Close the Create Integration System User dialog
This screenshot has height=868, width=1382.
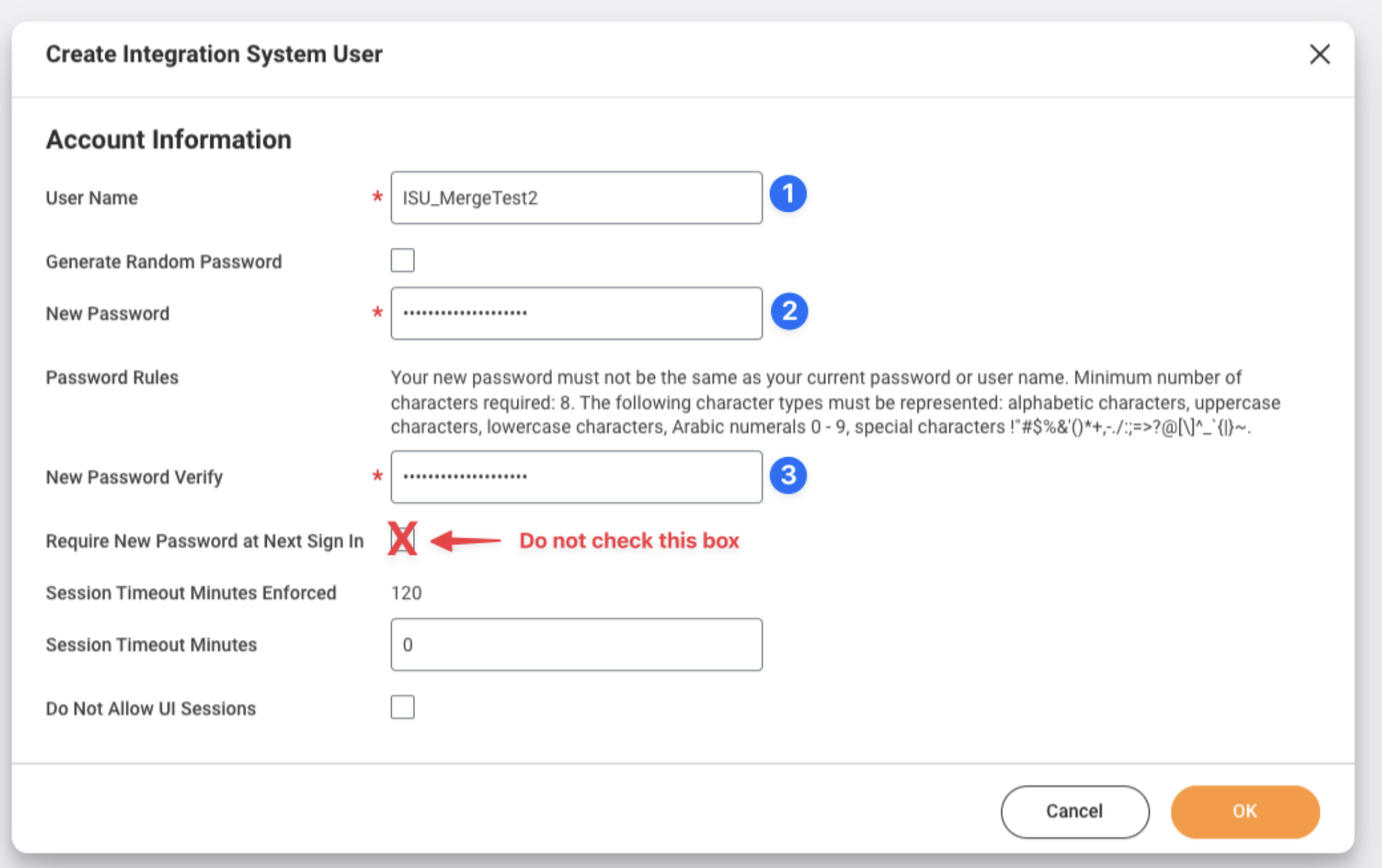click(x=1319, y=54)
